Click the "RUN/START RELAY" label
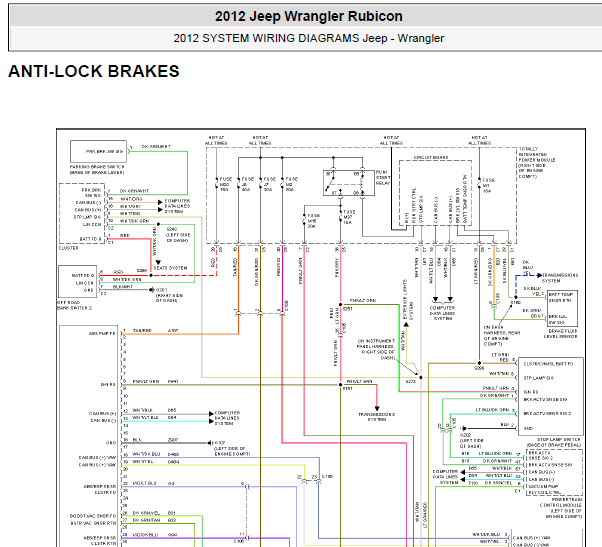Screen dimensions: 602x547 (x=383, y=177)
